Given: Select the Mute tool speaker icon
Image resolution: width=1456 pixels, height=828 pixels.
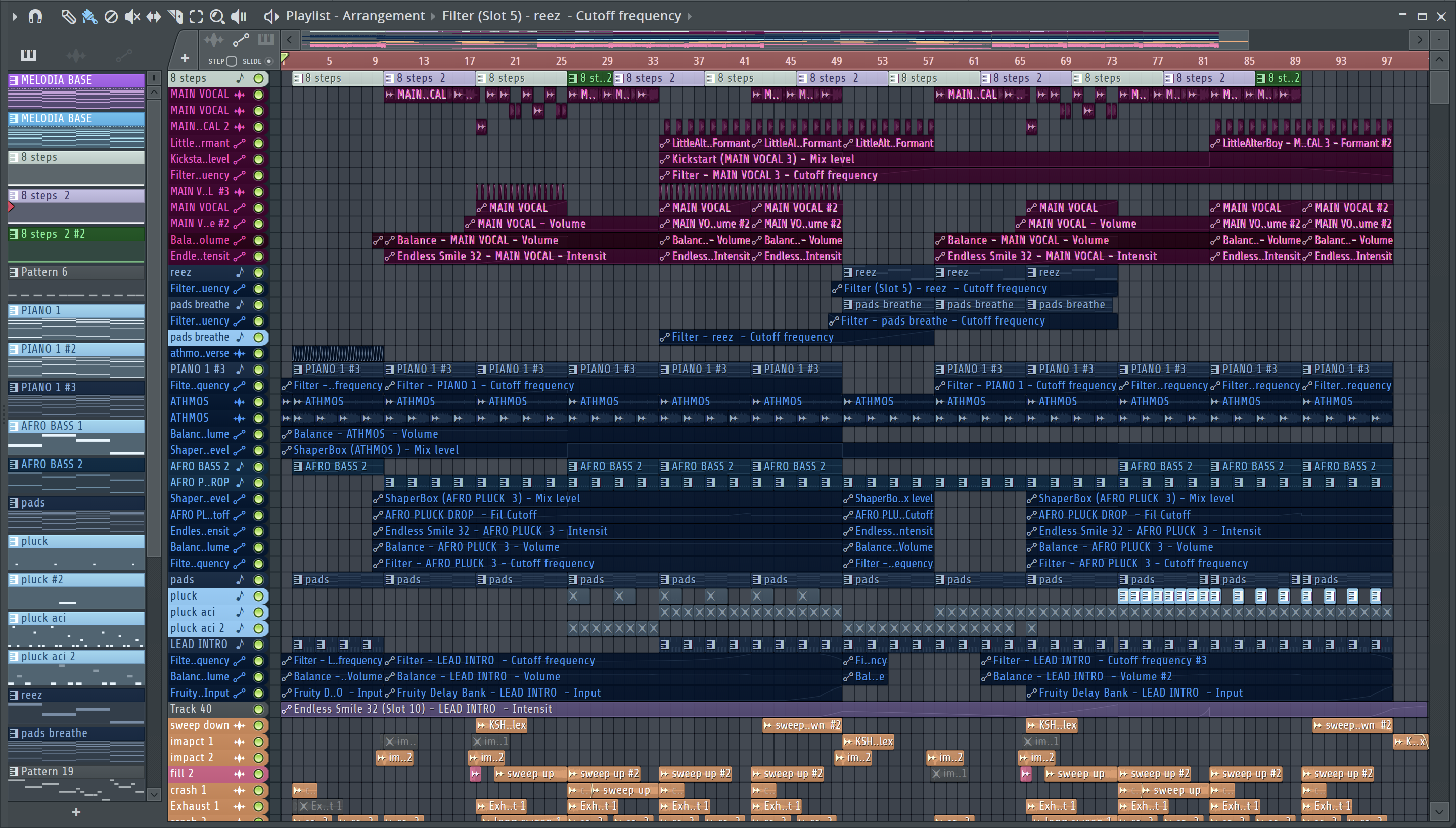Looking at the screenshot, I should [x=132, y=17].
